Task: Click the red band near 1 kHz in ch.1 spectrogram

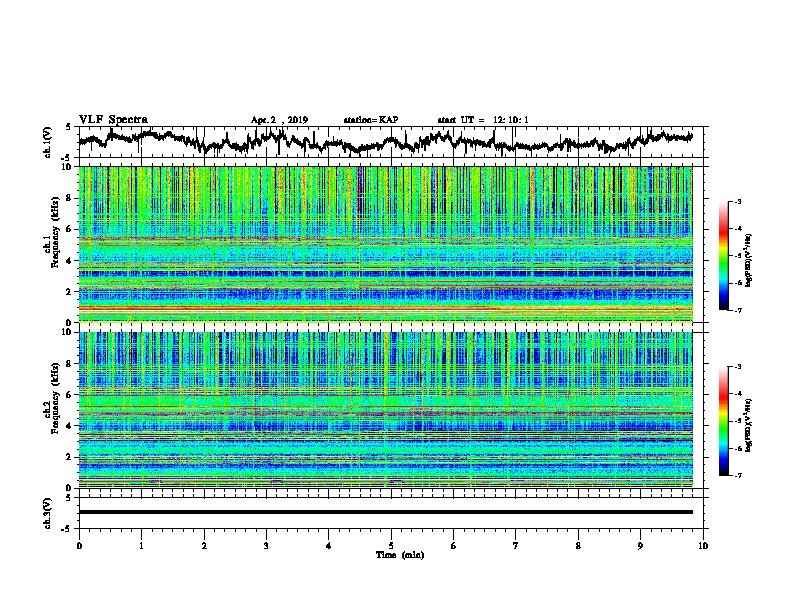Action: pyautogui.click(x=385, y=308)
